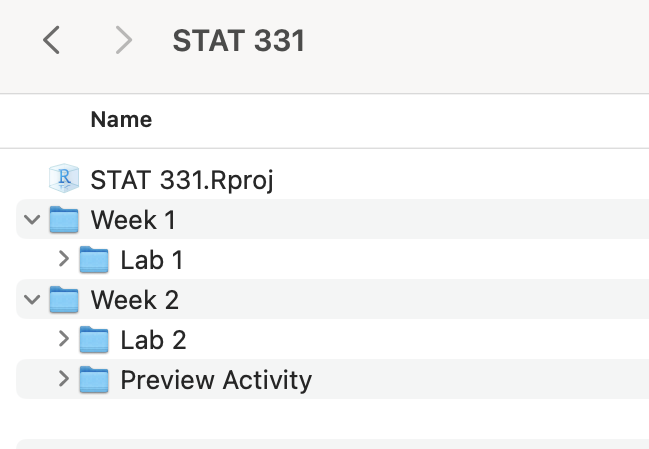Select the Week 2 row label

tap(134, 299)
